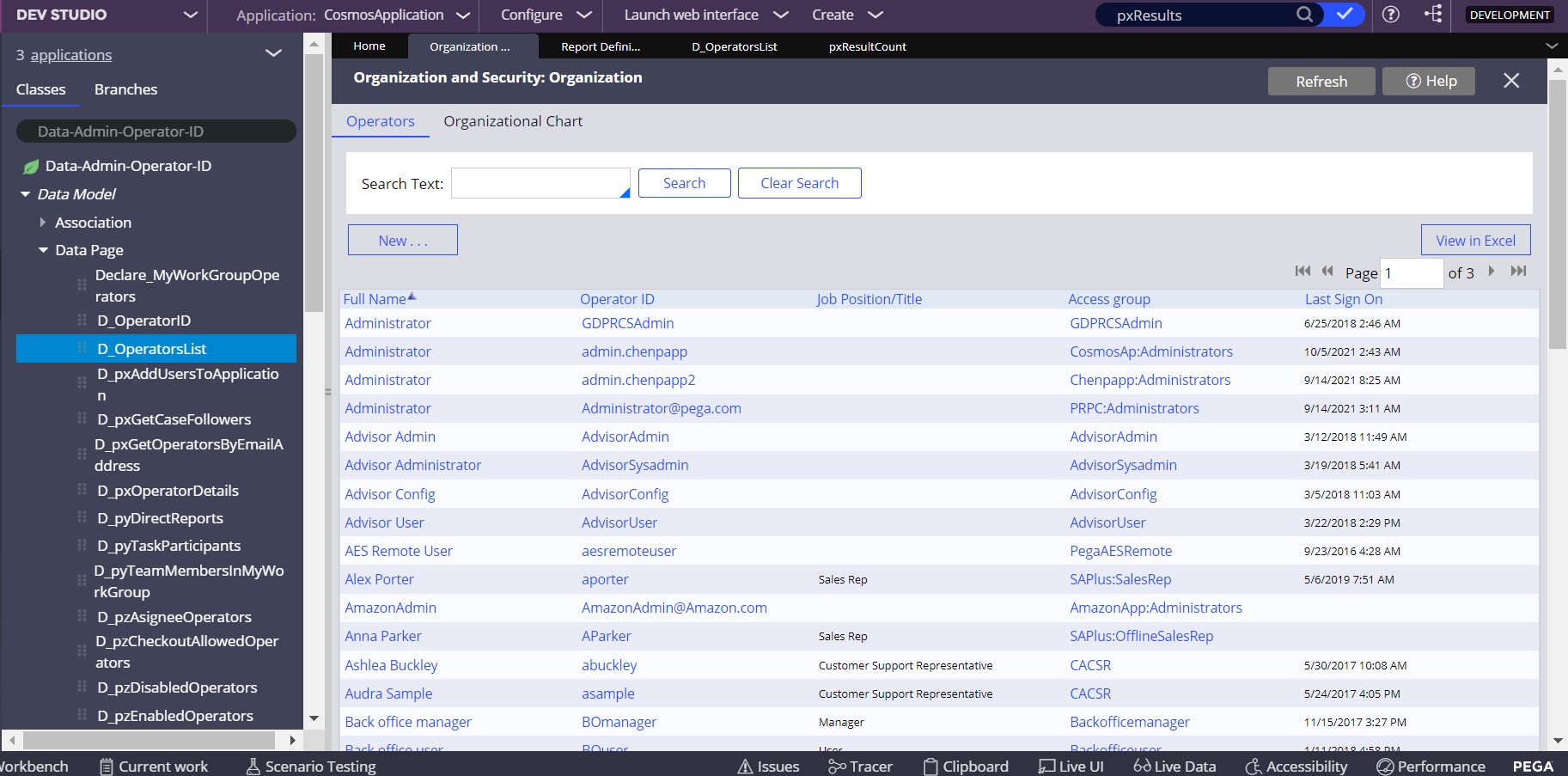Click the Search button
This screenshot has height=776, width=1568.
(684, 183)
